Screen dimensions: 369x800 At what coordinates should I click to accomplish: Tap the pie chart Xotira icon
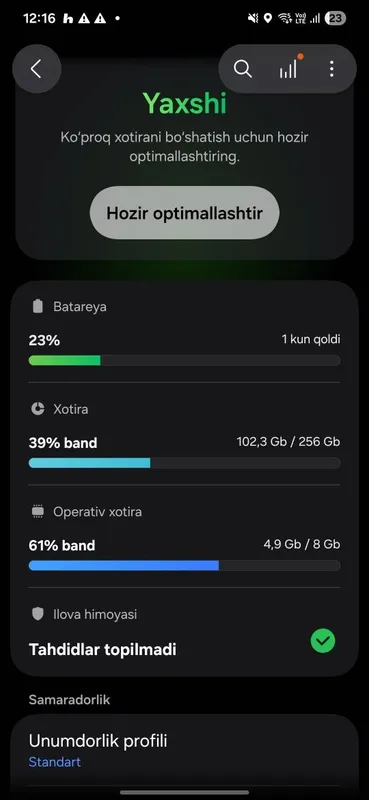[x=38, y=409]
